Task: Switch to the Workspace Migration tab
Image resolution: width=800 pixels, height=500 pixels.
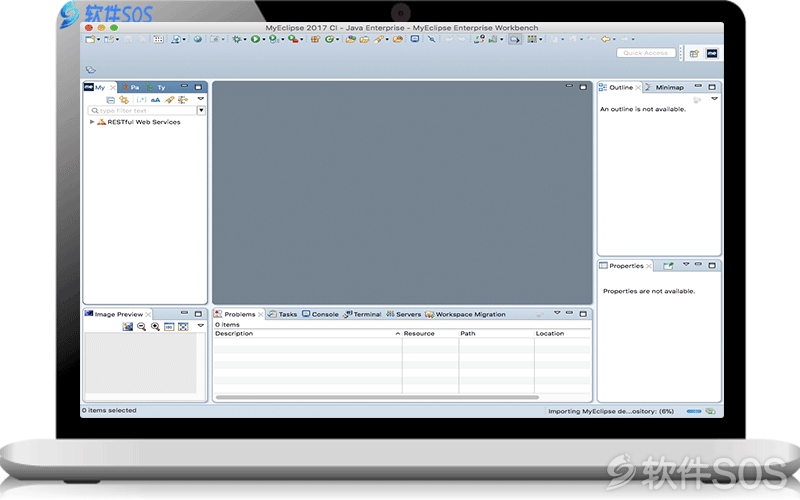Action: 465,314
